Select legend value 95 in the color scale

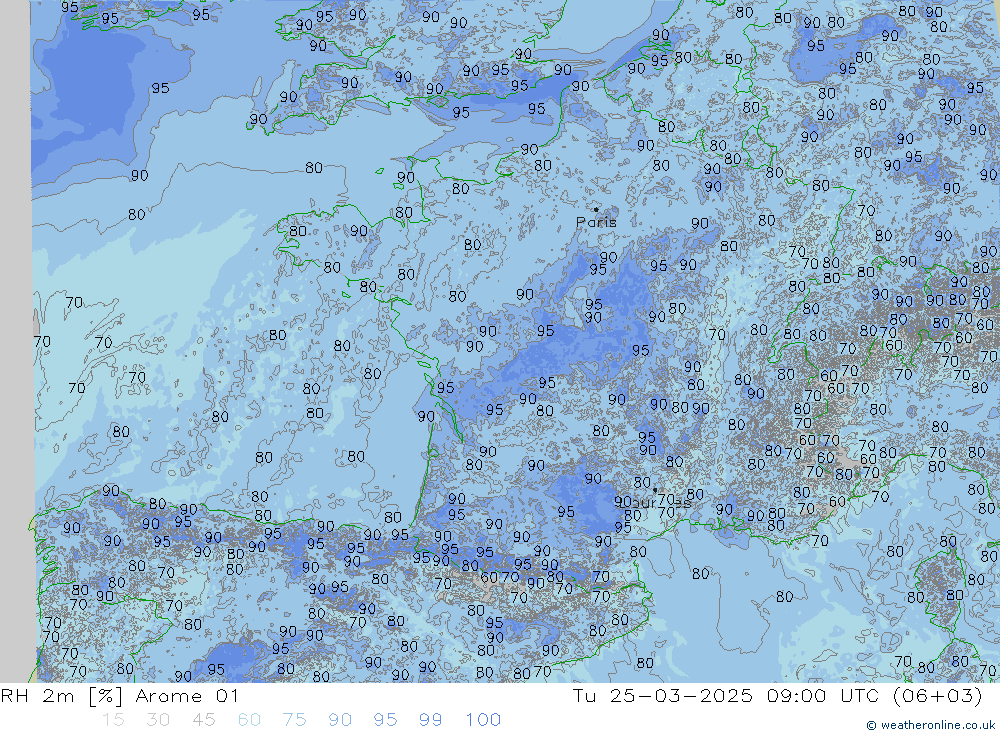(385, 720)
